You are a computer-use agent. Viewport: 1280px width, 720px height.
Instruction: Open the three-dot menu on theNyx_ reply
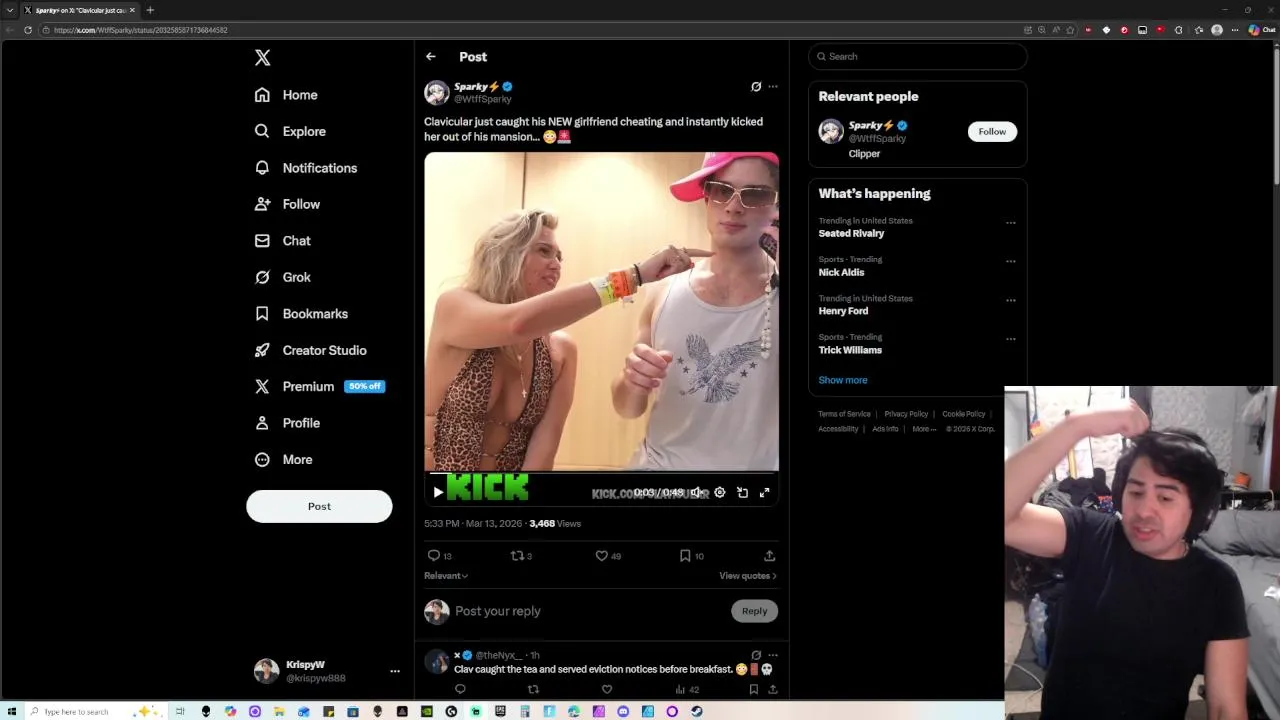(x=773, y=656)
